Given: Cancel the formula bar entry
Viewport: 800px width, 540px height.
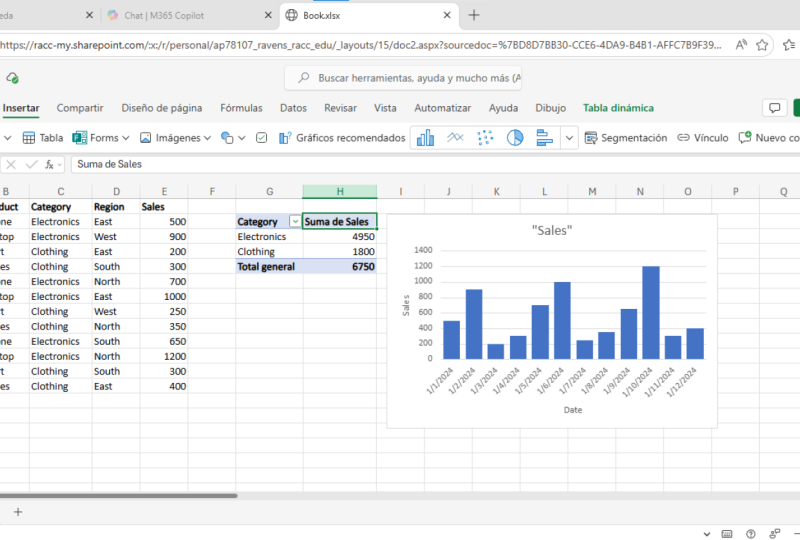Looking at the screenshot, I should pyautogui.click(x=11, y=164).
